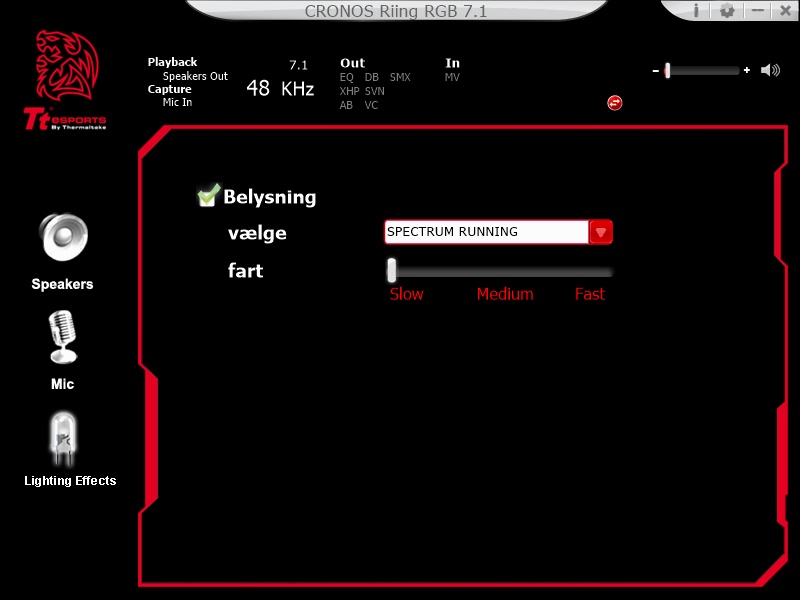Viewport: 800px width, 600px height.
Task: Toggle the SVN output indicator
Action: 374,91
